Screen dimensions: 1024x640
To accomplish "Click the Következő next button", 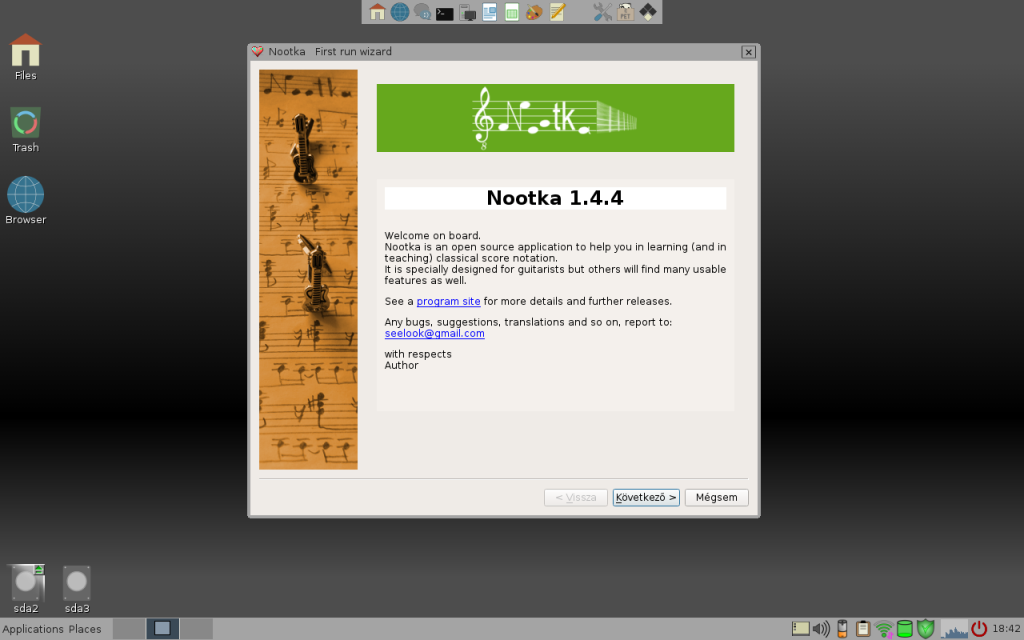I will pyautogui.click(x=646, y=497).
